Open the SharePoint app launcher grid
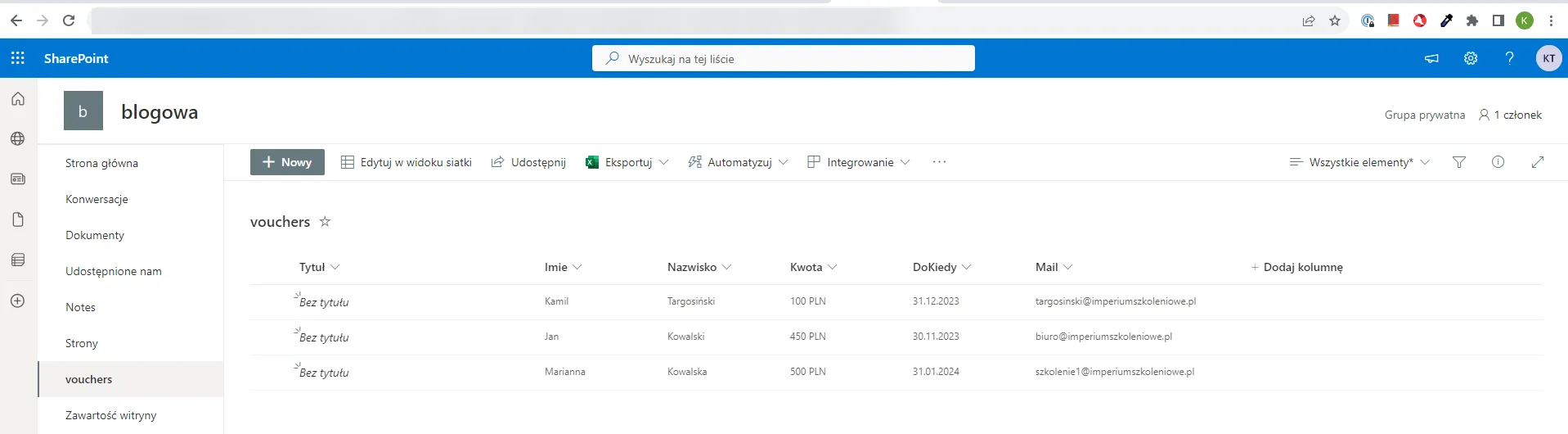This screenshot has width=1568, height=434. point(18,58)
